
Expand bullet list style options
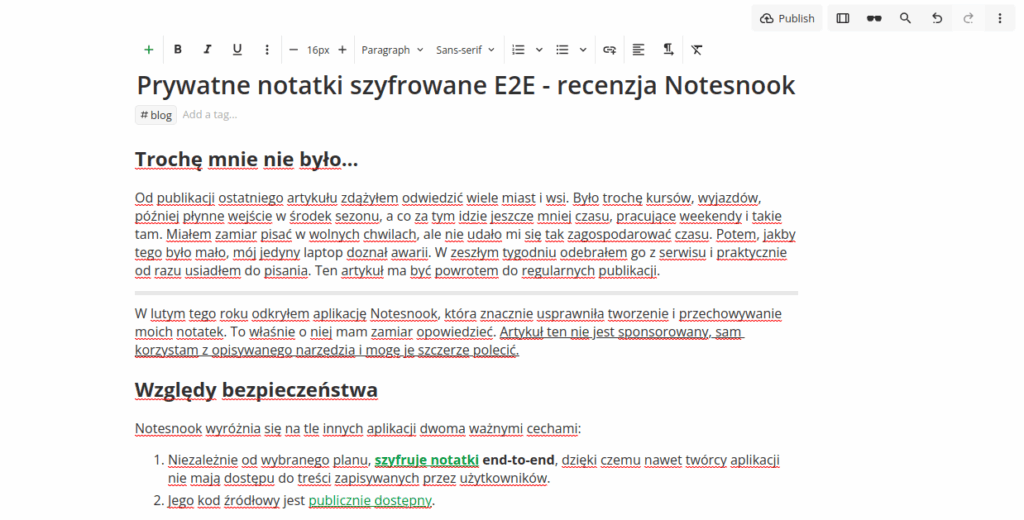pos(583,50)
